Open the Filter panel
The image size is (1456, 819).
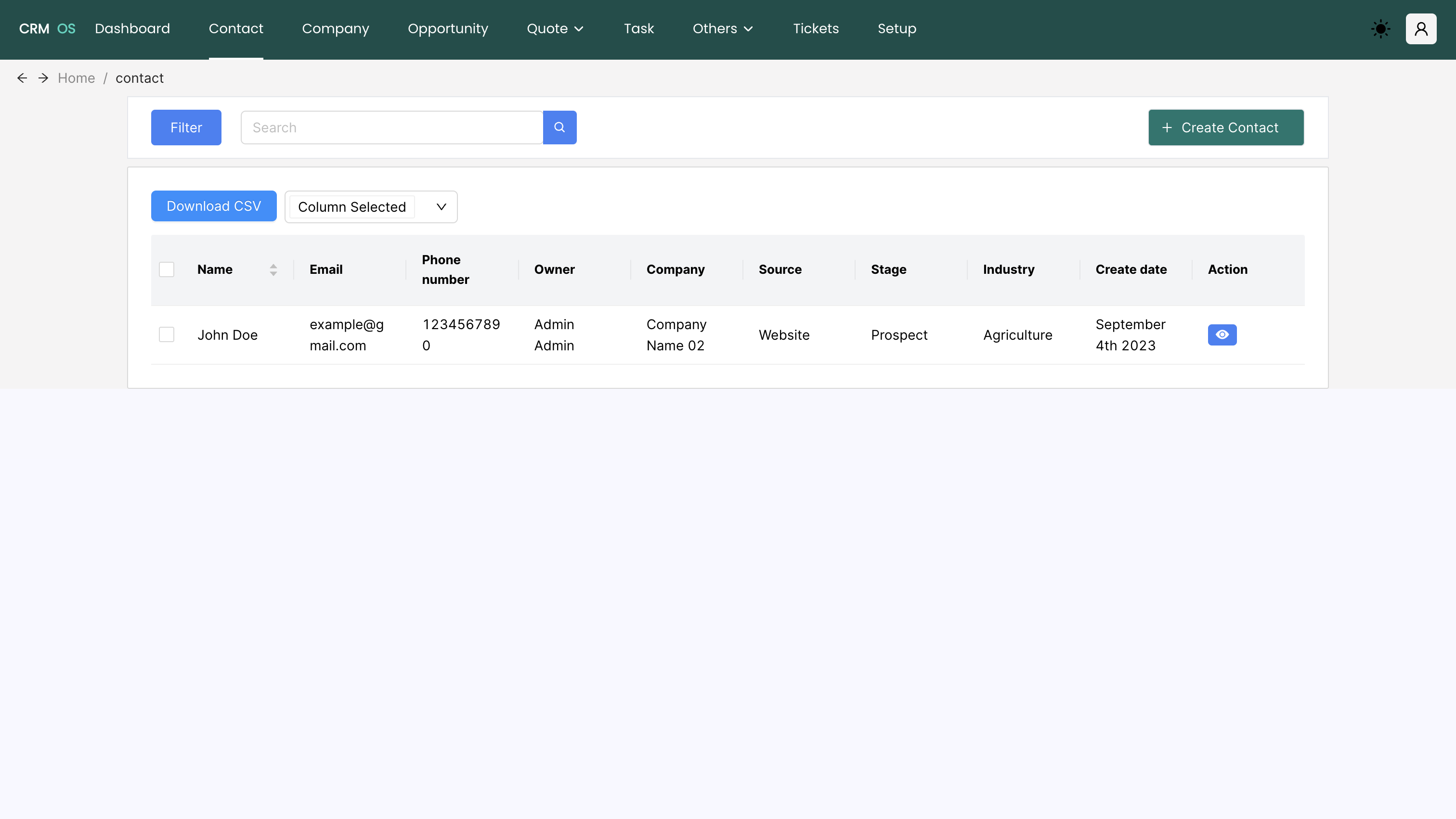[x=185, y=127]
